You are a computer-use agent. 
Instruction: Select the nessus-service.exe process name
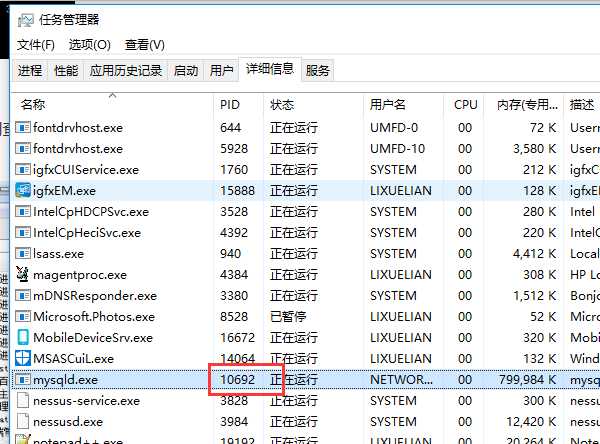[x=86, y=401]
